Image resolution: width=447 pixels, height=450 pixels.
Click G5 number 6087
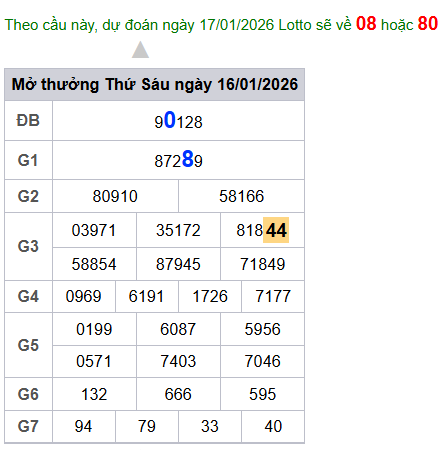pyautogui.click(x=178, y=329)
